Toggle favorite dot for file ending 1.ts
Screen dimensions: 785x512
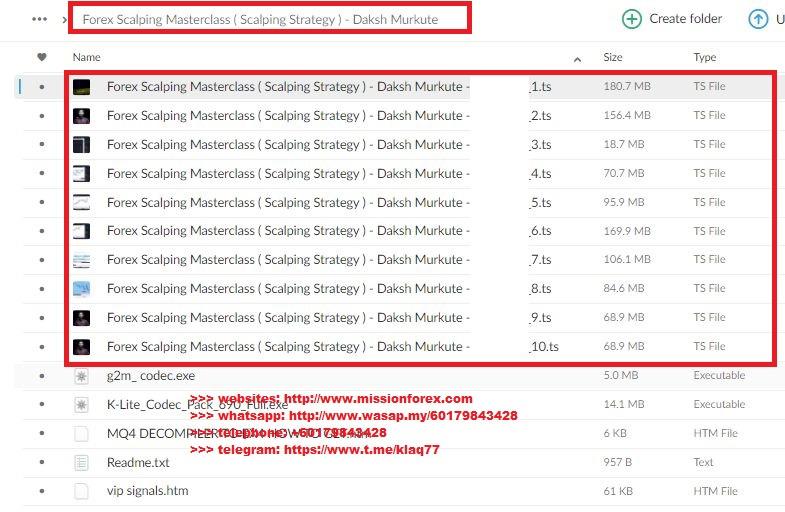(x=41, y=87)
